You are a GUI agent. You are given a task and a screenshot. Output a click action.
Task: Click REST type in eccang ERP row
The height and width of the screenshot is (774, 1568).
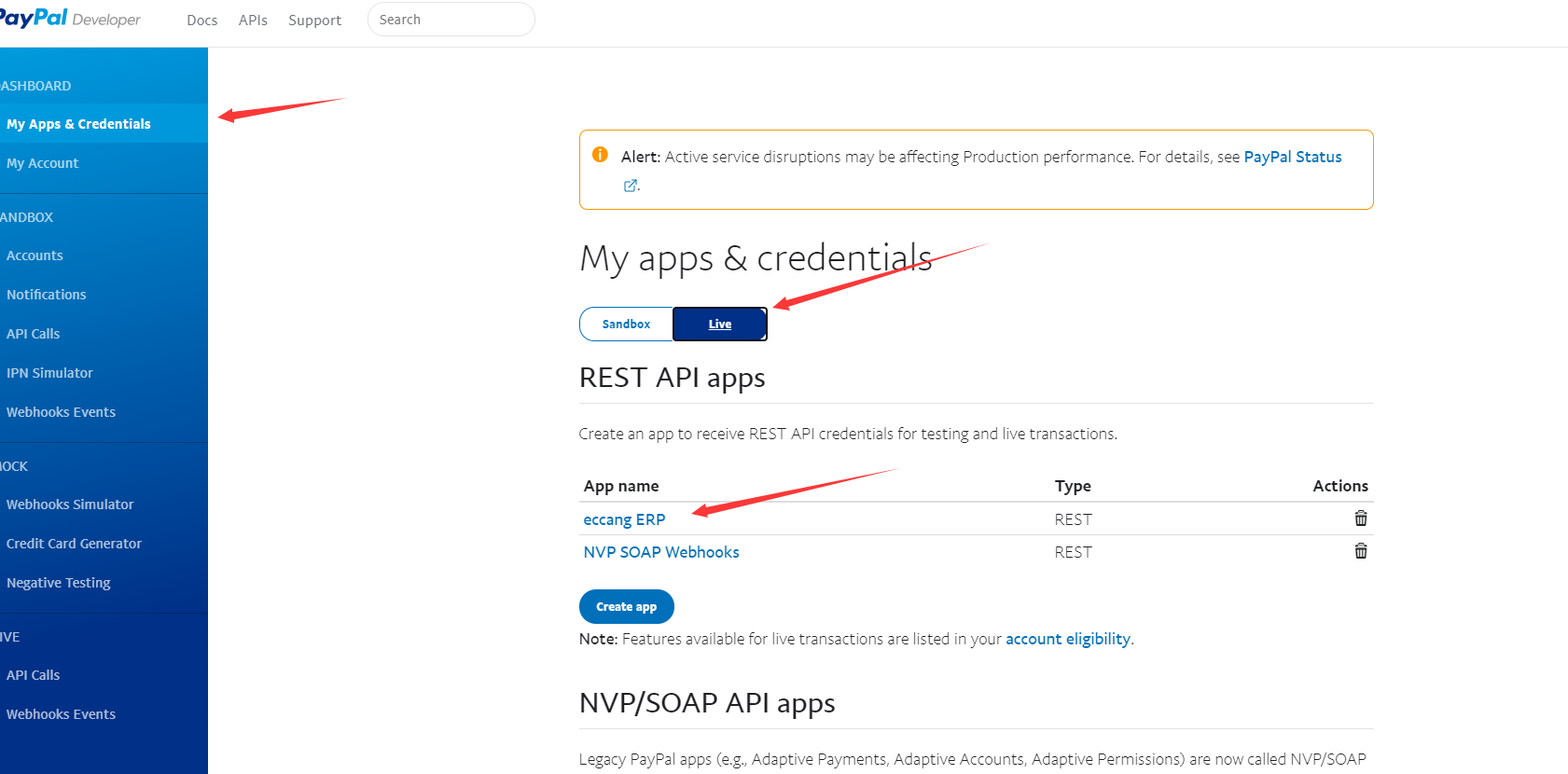(x=1074, y=519)
